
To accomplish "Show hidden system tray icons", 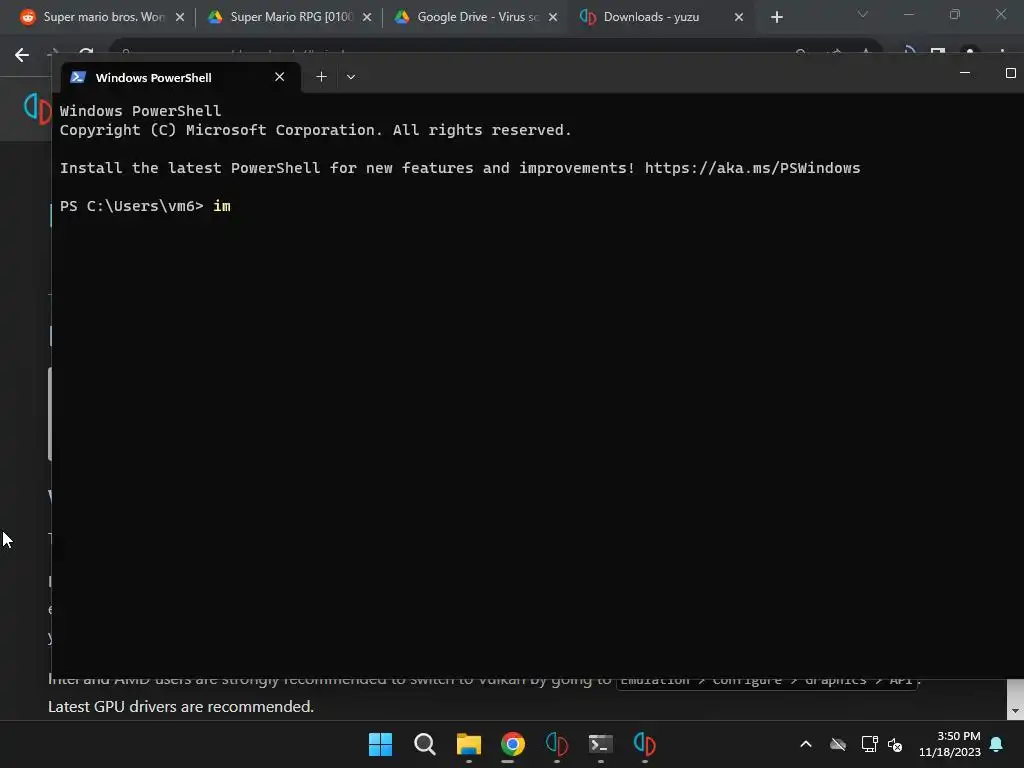I will [806, 744].
